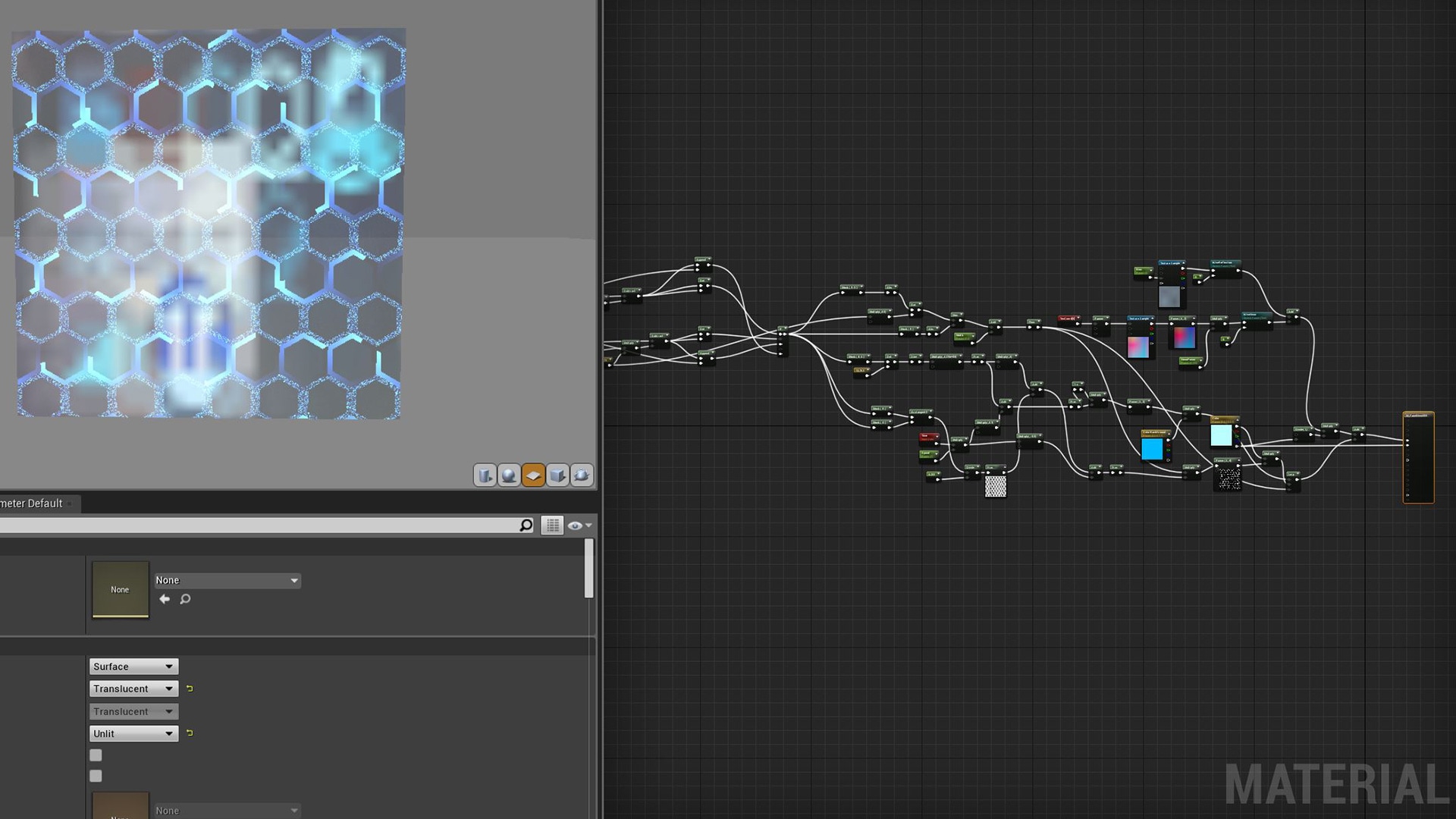Browse to asset with the magnifier below None

pyautogui.click(x=184, y=598)
